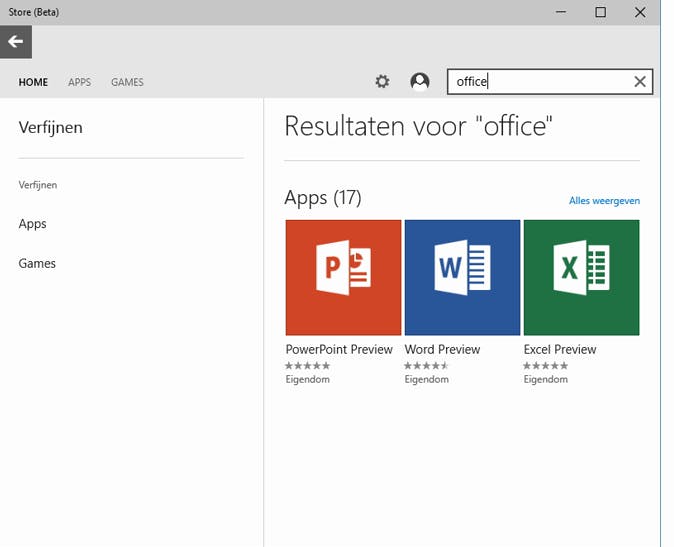Click the 'Alles weergeven' link
674x547 pixels.
[604, 201]
